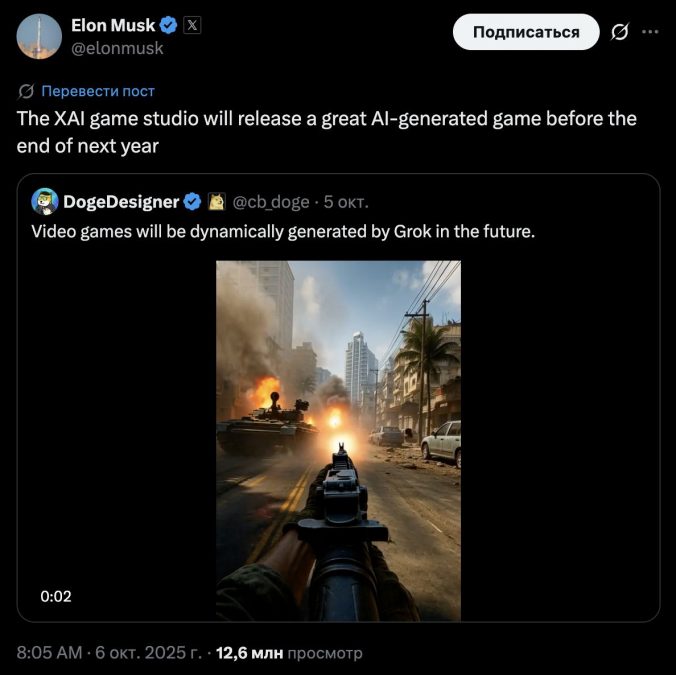Click the @cb_doge handle
This screenshot has width=676, height=675.
(x=270, y=202)
